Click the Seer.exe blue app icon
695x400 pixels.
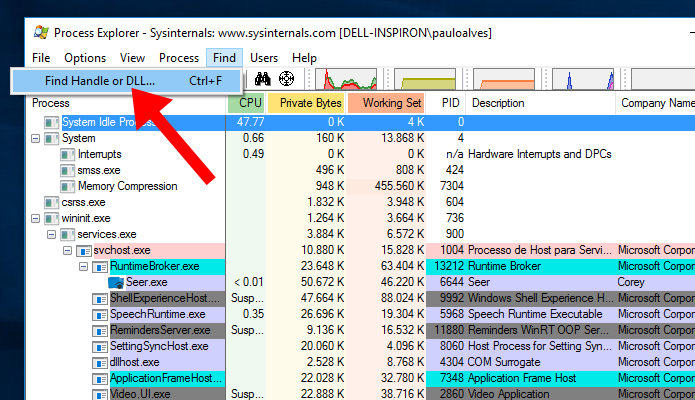(116, 282)
